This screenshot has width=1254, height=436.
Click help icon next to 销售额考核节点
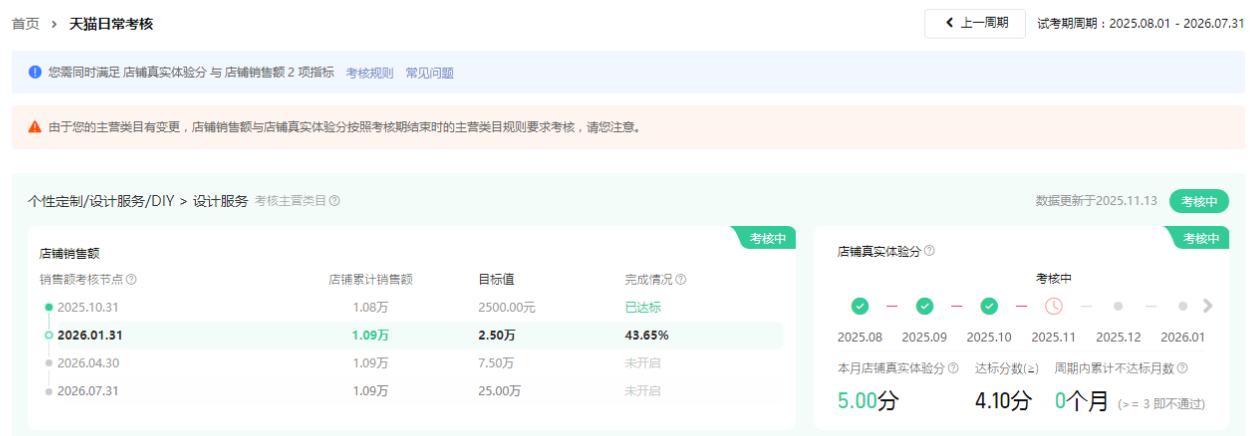coord(131,280)
